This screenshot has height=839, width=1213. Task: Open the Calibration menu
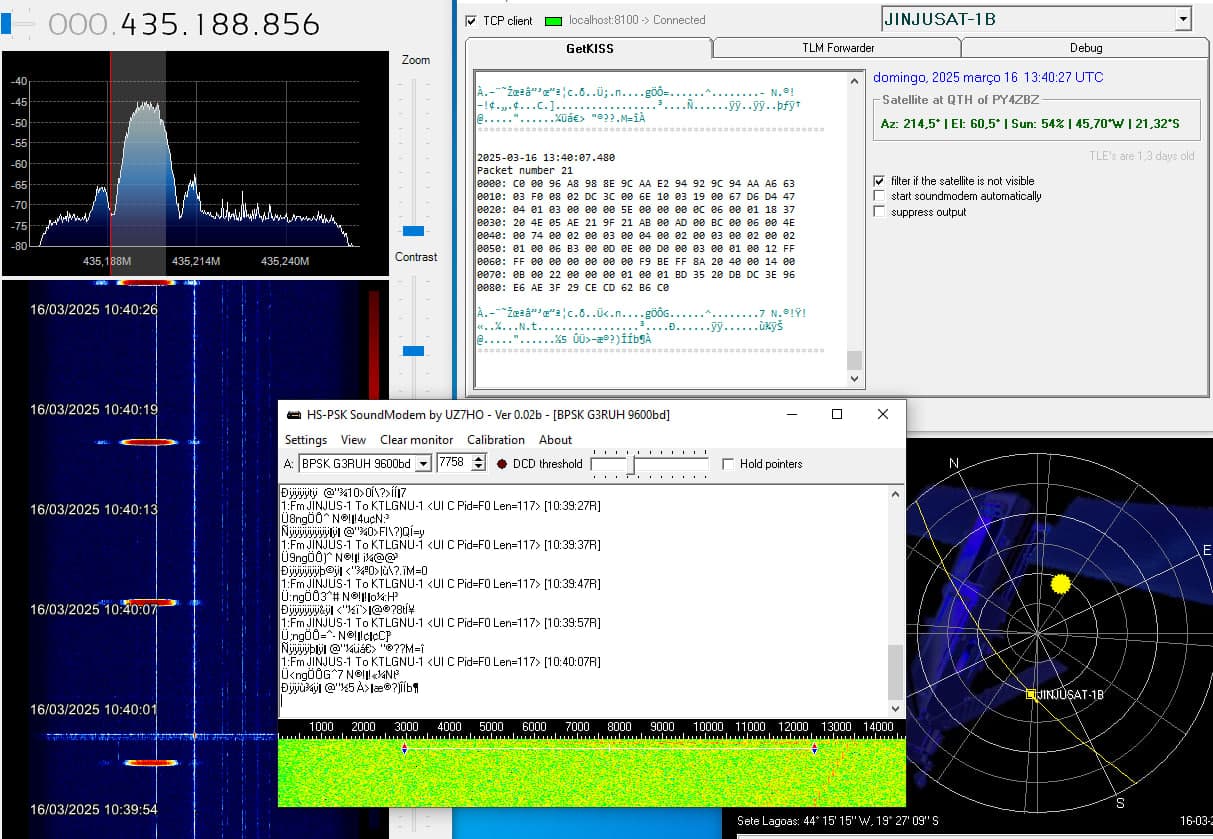(496, 440)
